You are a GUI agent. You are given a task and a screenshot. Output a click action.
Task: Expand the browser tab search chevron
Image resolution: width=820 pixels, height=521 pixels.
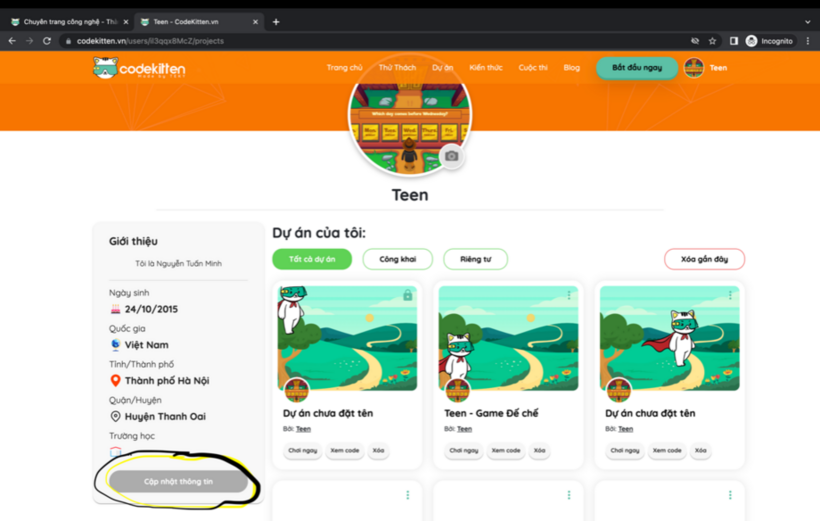(x=807, y=21)
